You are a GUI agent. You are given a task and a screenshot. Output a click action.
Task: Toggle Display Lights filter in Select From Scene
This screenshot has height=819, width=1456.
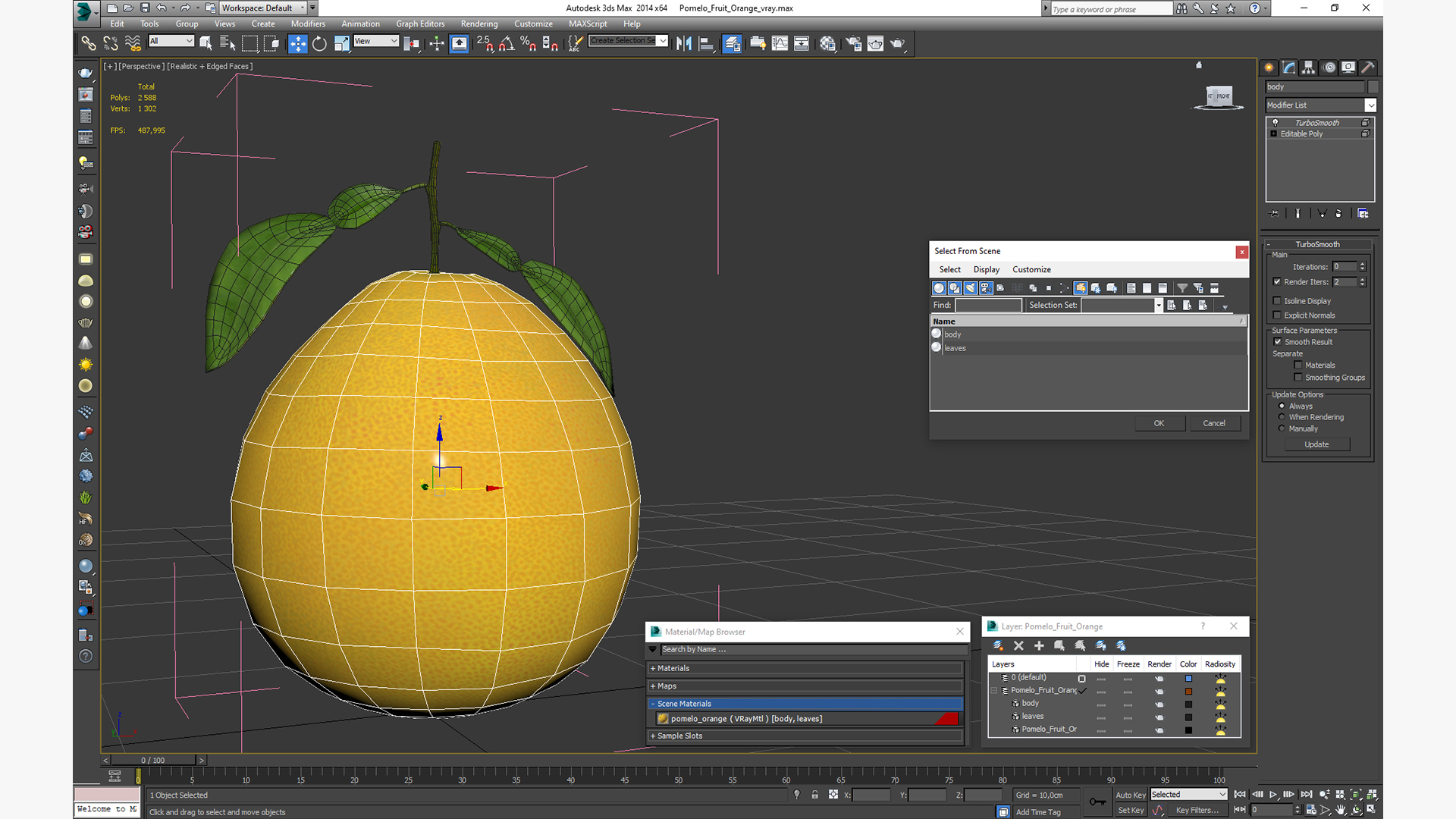[x=970, y=288]
